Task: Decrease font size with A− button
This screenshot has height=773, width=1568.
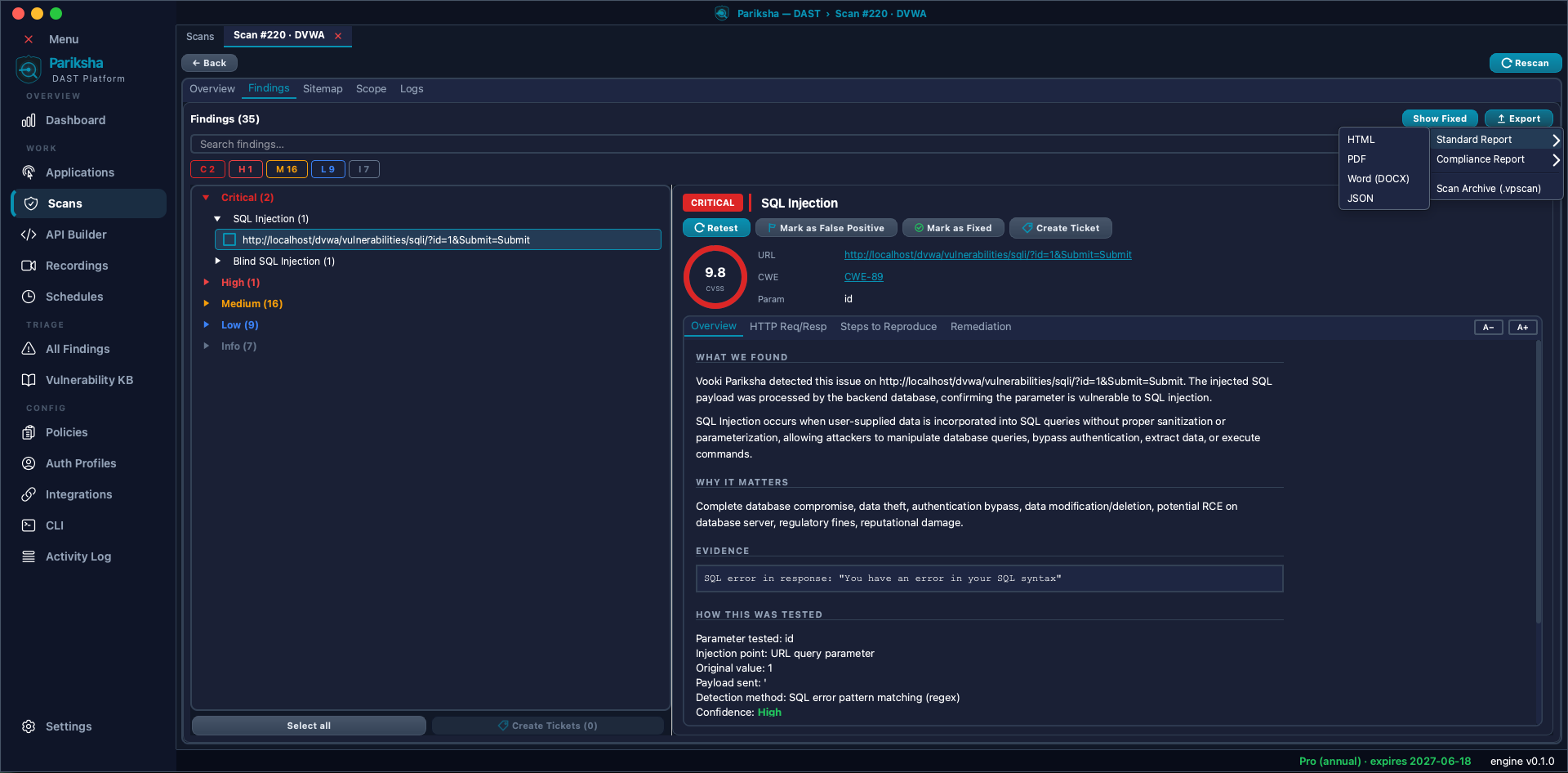Action: pyautogui.click(x=1488, y=328)
